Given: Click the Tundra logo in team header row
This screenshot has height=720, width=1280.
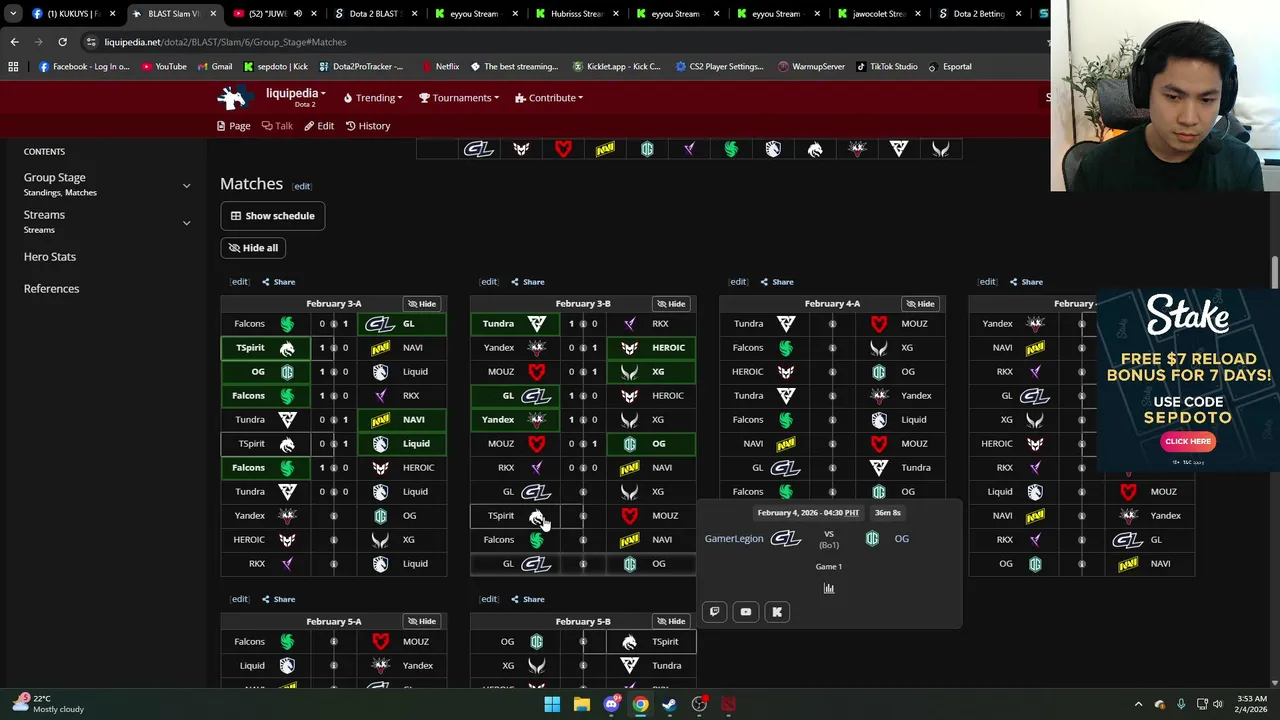Looking at the screenshot, I should (x=899, y=149).
